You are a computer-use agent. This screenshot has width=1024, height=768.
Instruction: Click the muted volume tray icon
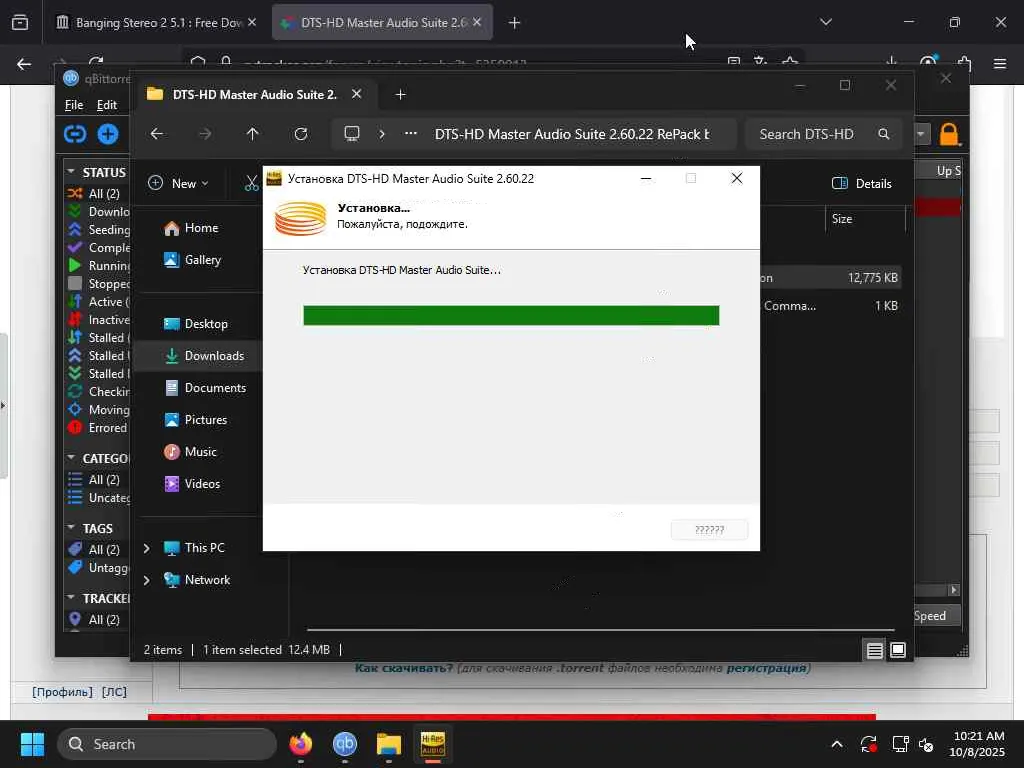point(926,744)
